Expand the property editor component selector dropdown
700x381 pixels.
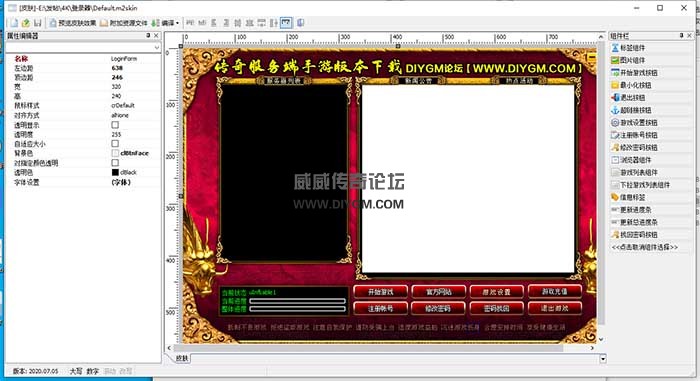click(x=157, y=47)
